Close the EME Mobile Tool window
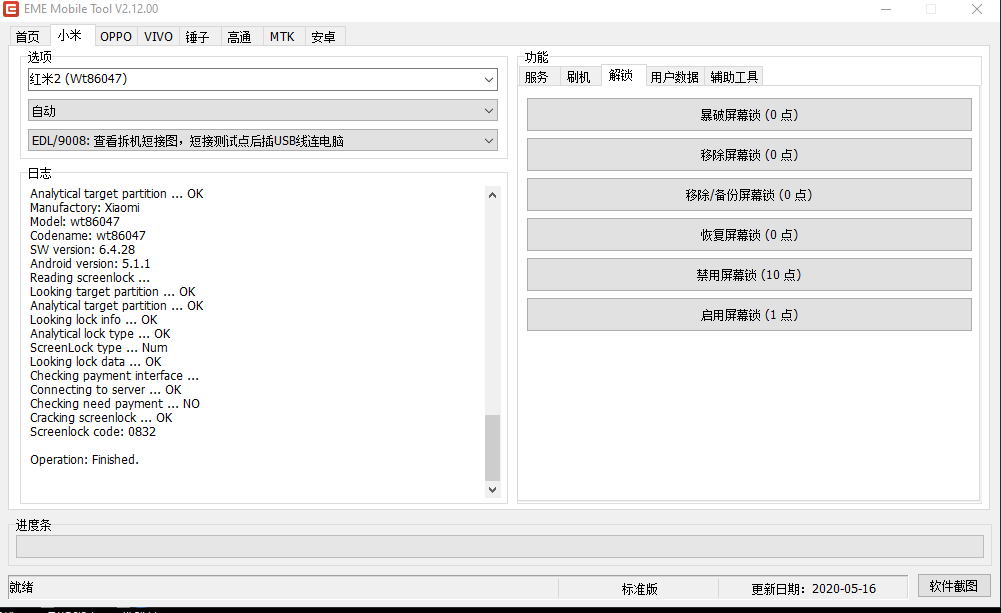Viewport: 1001px width, 613px height. [x=977, y=9]
